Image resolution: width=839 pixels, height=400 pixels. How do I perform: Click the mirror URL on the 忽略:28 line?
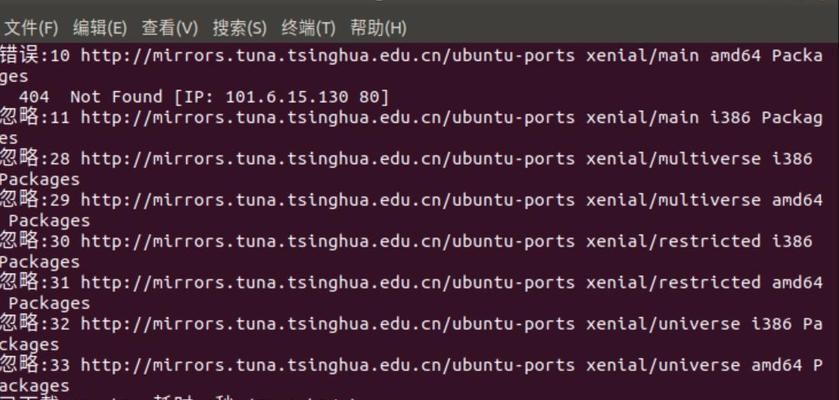(327, 159)
